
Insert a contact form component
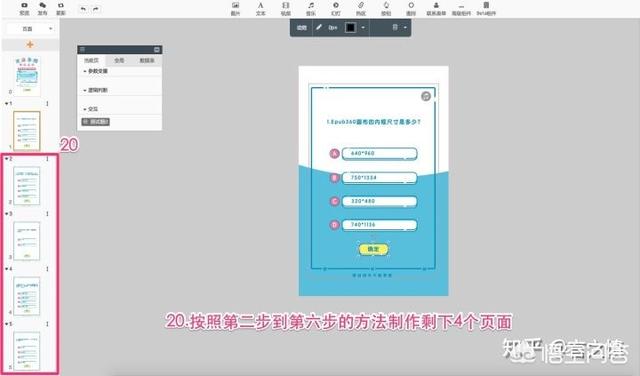436,9
